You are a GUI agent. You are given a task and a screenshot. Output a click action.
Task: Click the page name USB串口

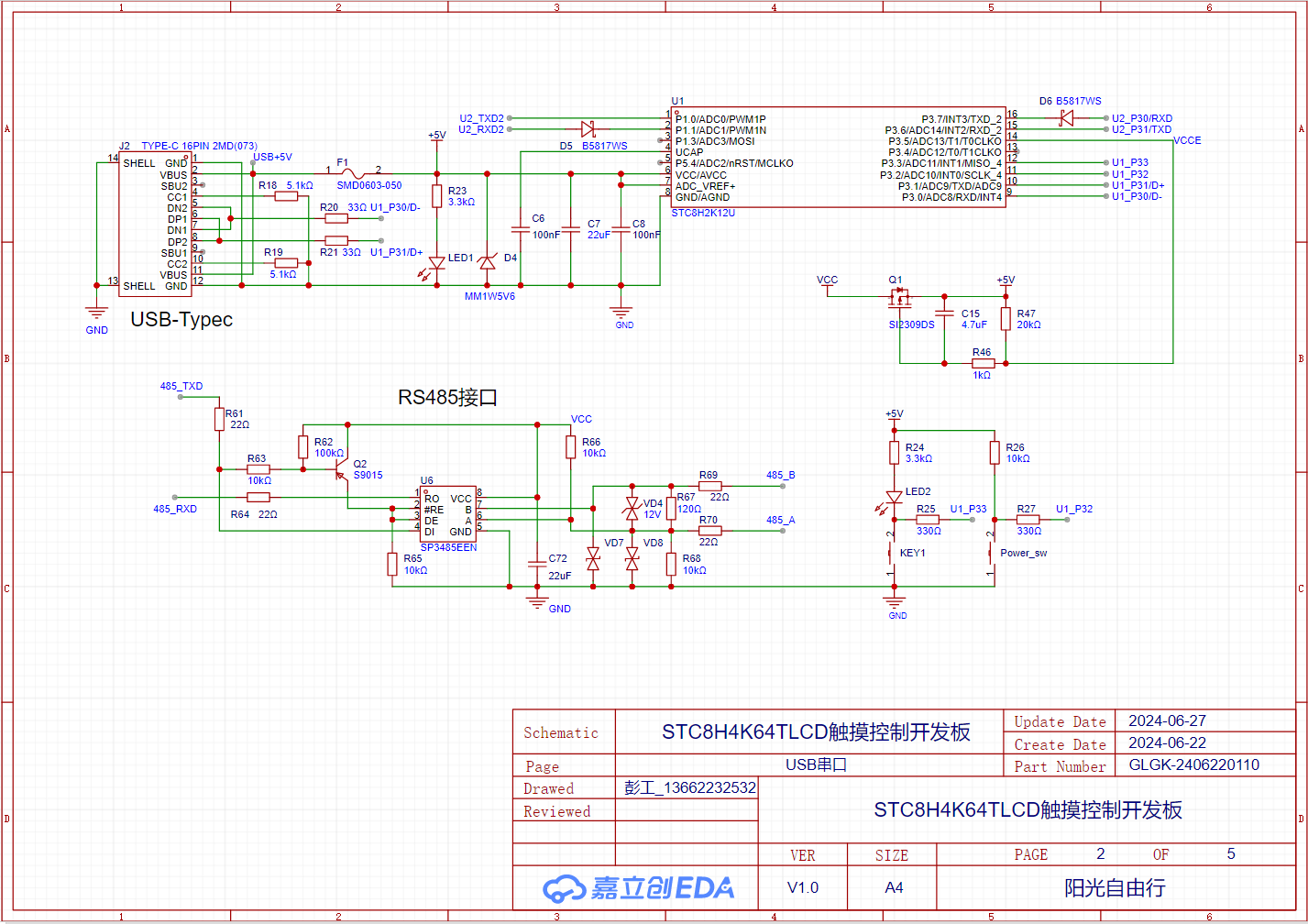(816, 764)
